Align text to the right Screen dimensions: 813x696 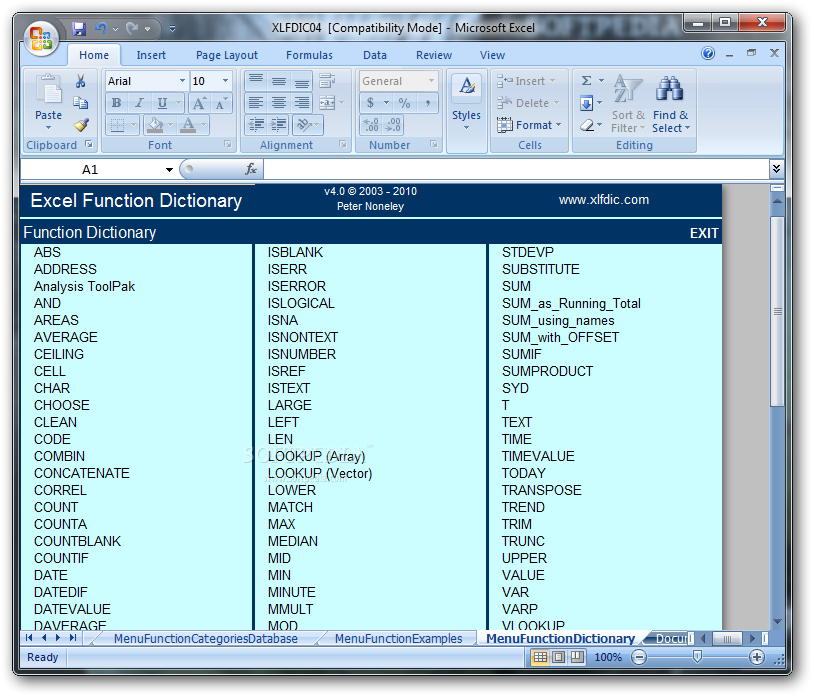coord(302,103)
